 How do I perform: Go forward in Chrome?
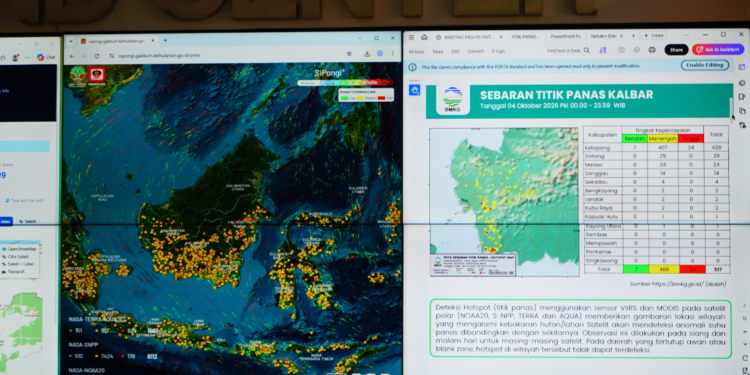point(84,55)
